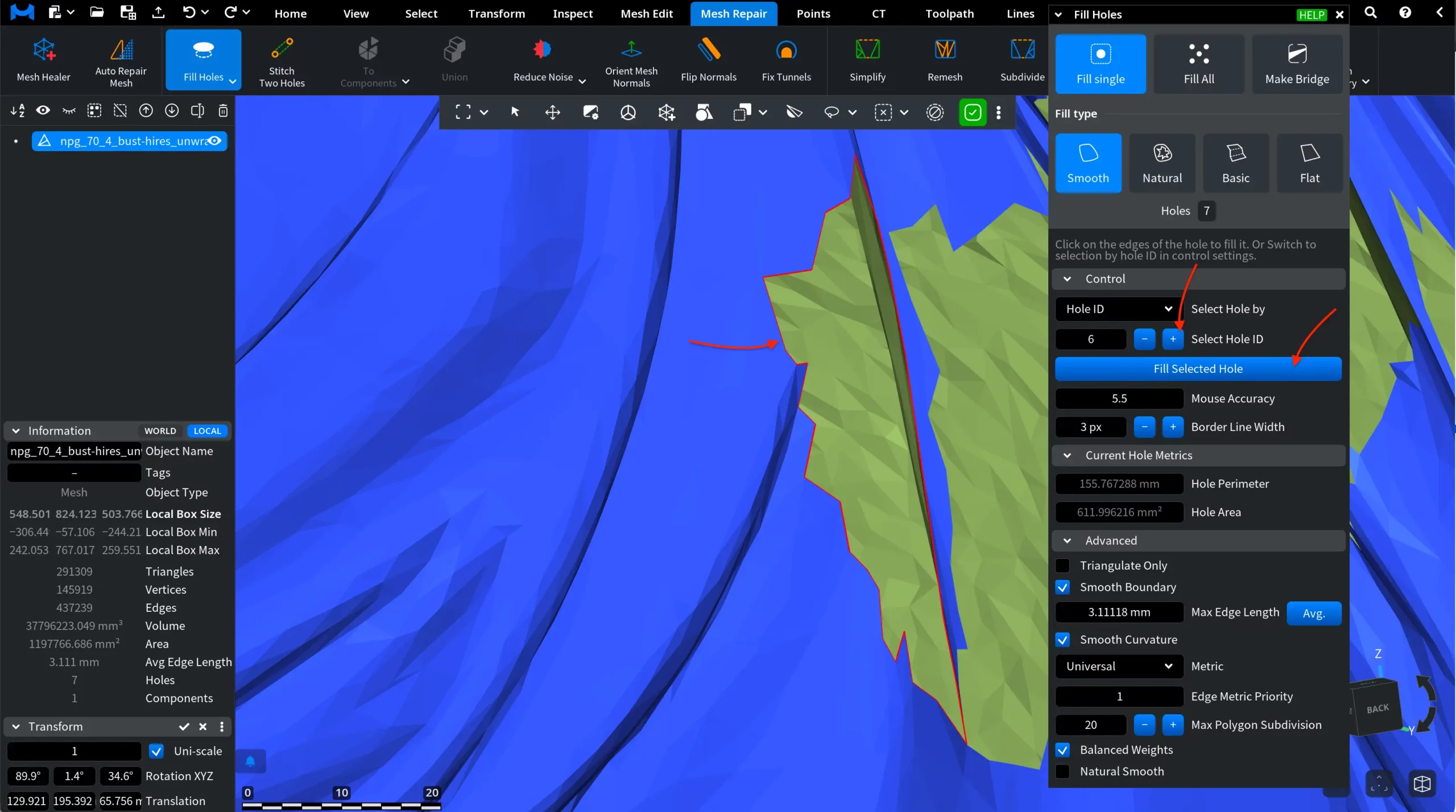Switch to the Mesh Edit tab
This screenshot has width=1456, height=812.
click(646, 13)
